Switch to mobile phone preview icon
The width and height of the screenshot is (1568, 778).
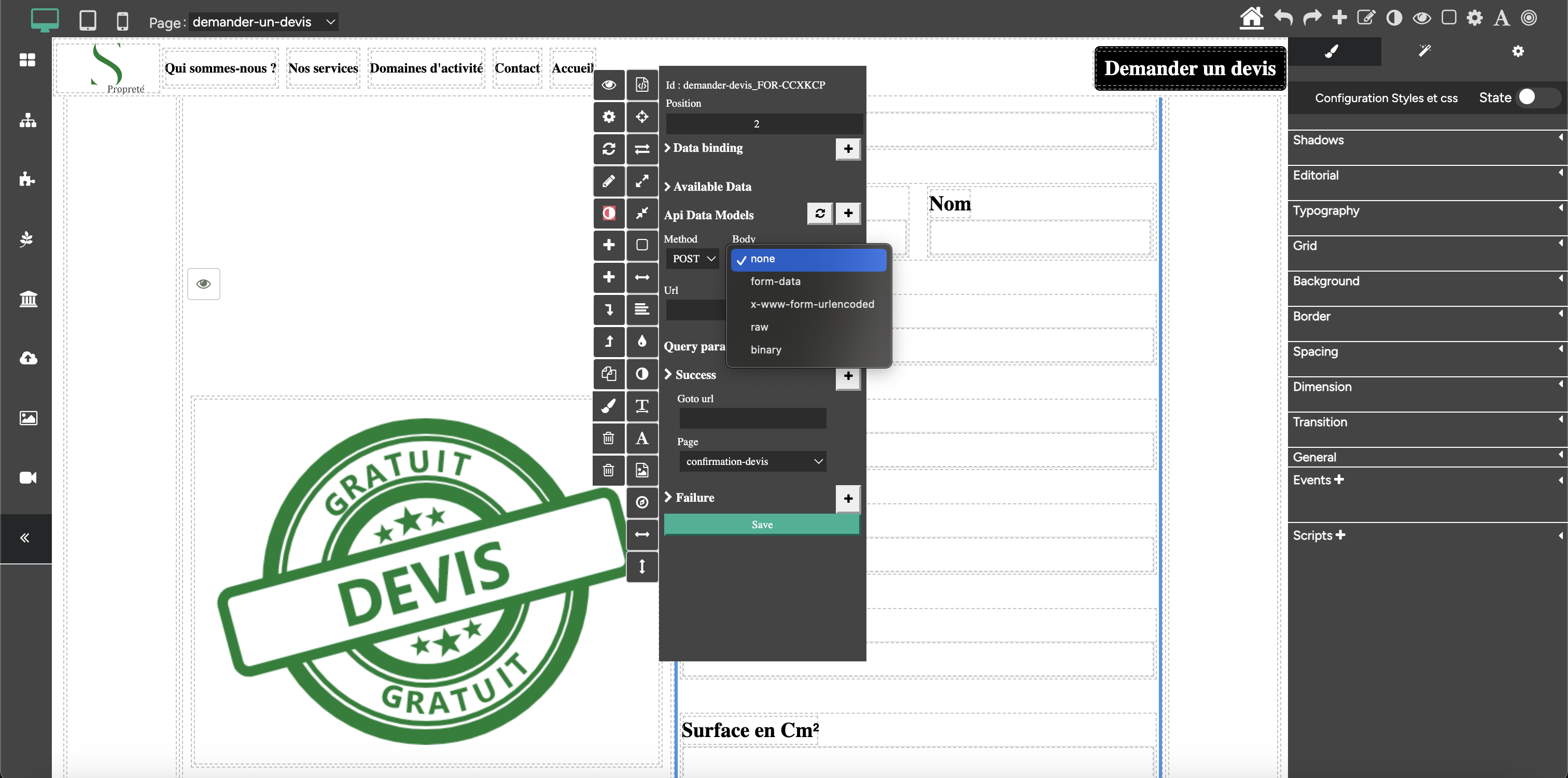point(122,21)
